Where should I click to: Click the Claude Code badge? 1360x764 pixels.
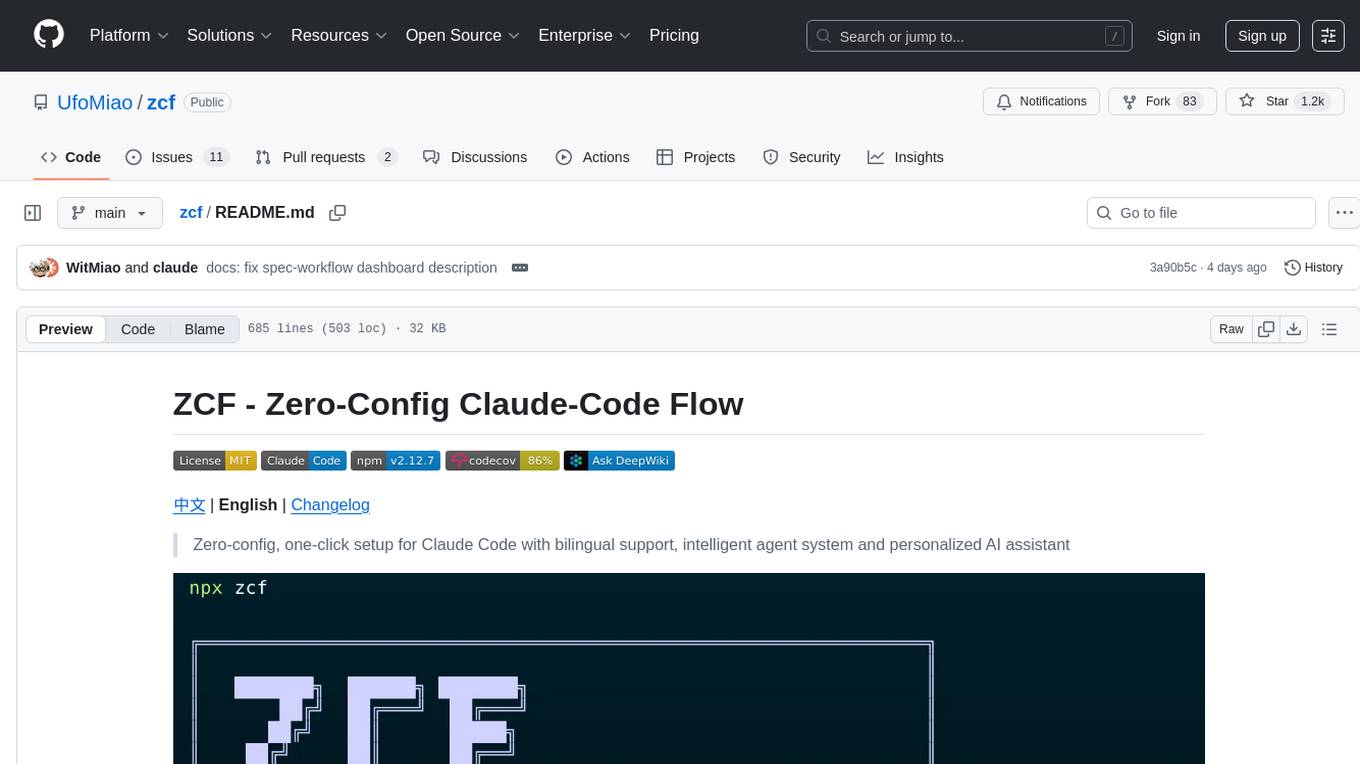pos(304,461)
